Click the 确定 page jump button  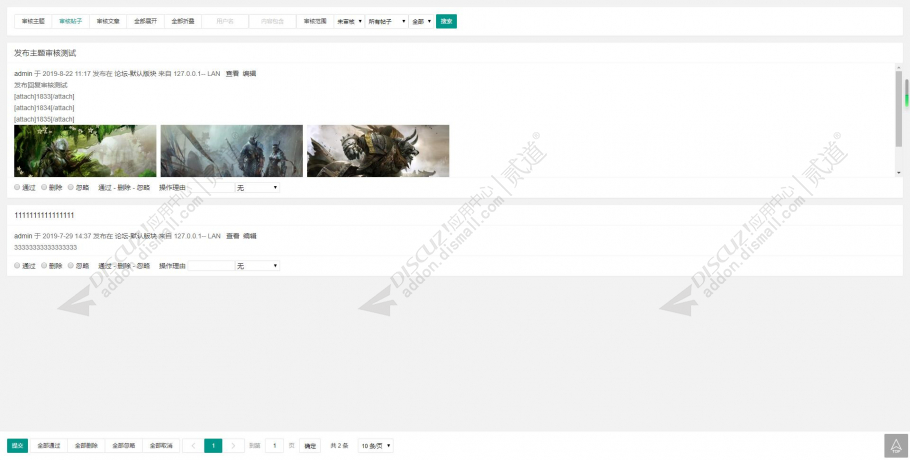point(310,445)
